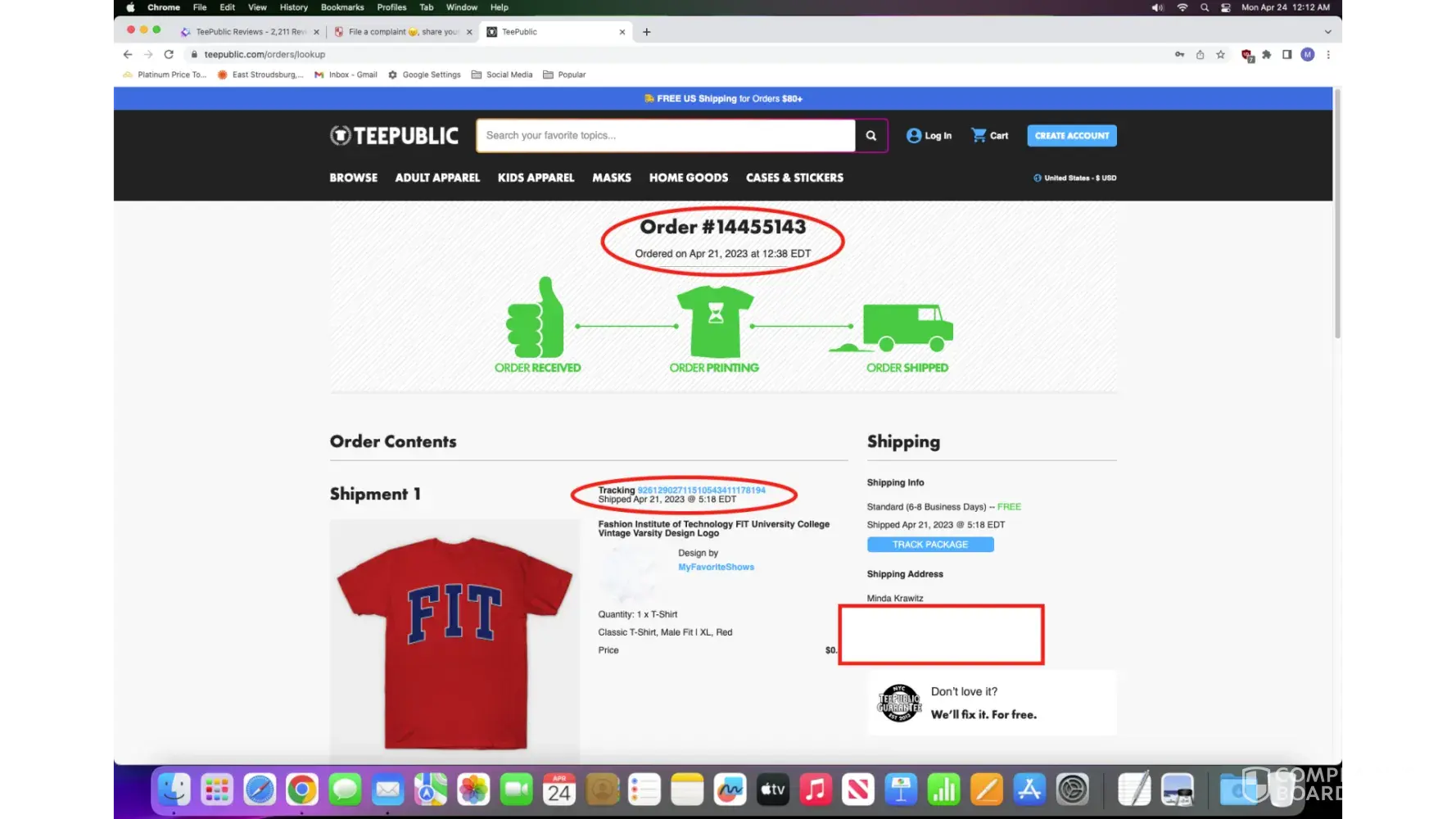
Task: Toggle the Chrome side panel
Action: tap(1287, 55)
